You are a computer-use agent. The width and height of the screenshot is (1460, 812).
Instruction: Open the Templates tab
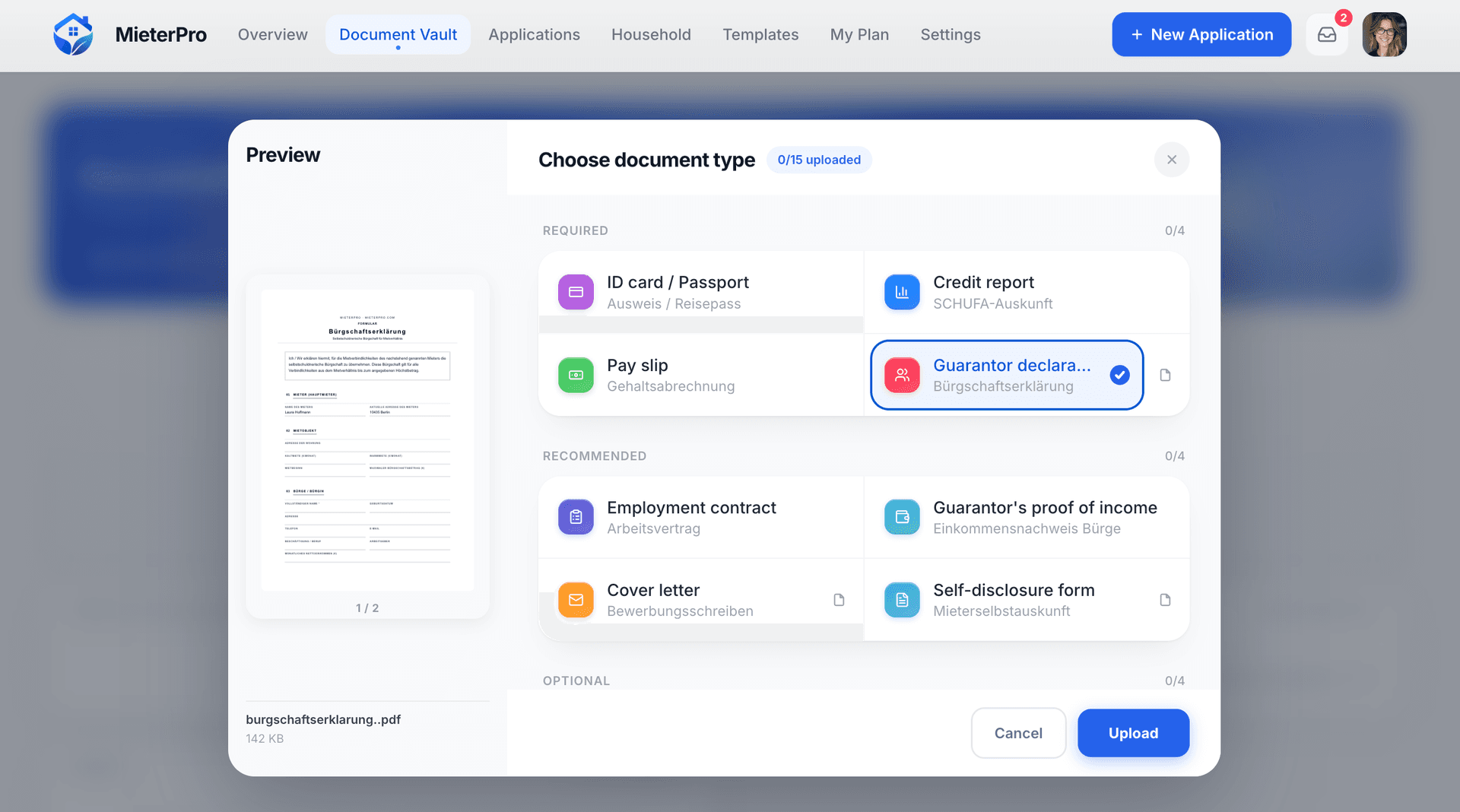[x=760, y=34]
